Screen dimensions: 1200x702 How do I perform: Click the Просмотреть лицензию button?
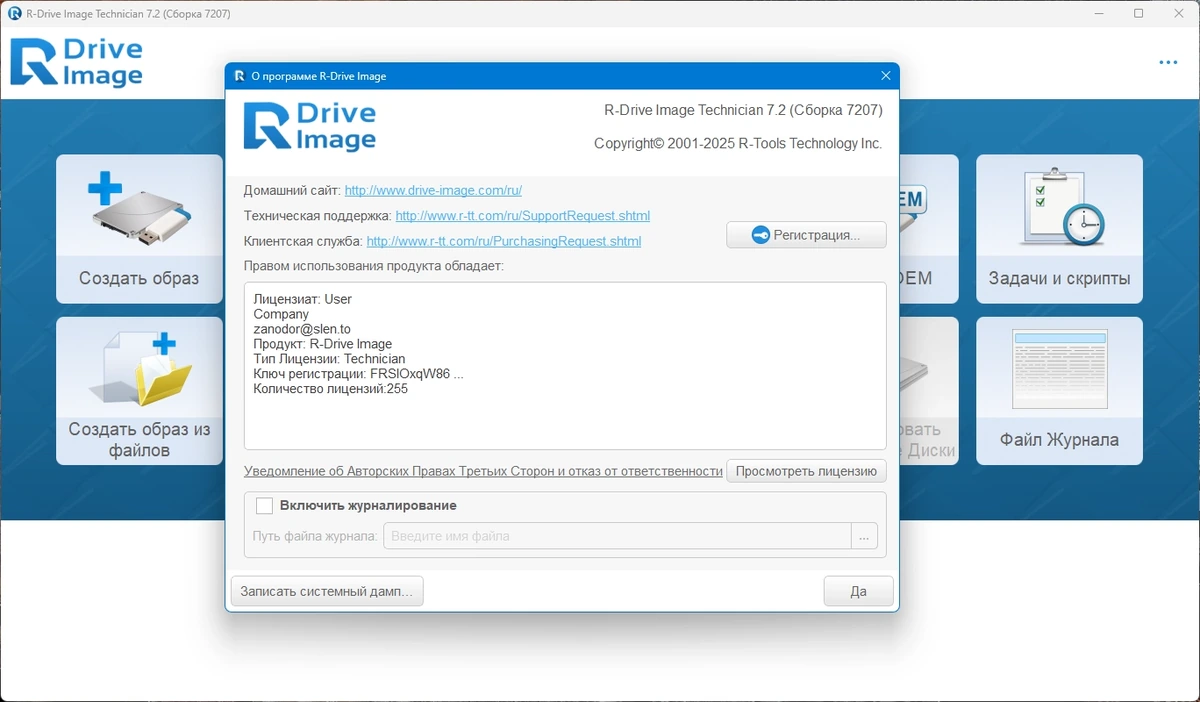pos(806,471)
